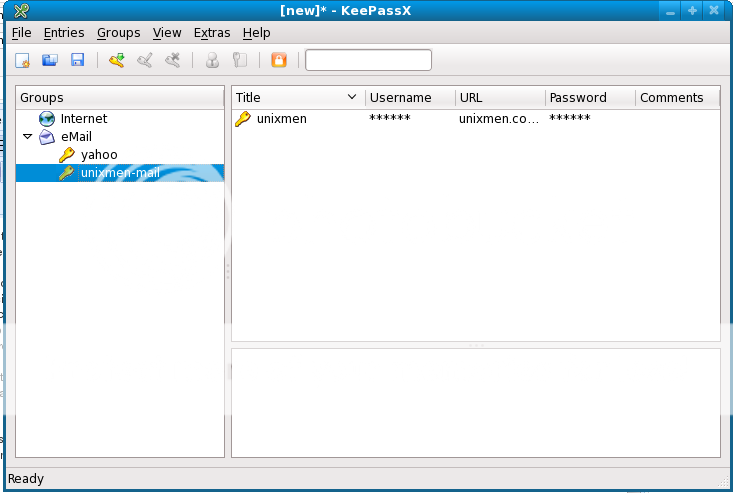733x493 pixels.
Task: Close the KeePassX window
Action: point(714,11)
